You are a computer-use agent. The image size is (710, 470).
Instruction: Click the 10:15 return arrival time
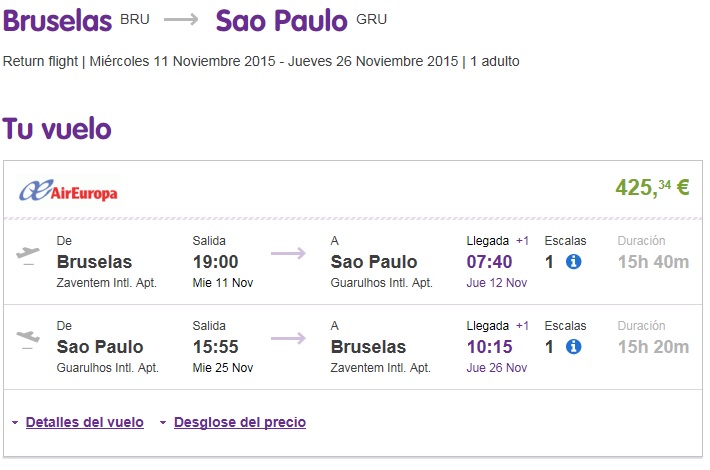[x=489, y=347]
